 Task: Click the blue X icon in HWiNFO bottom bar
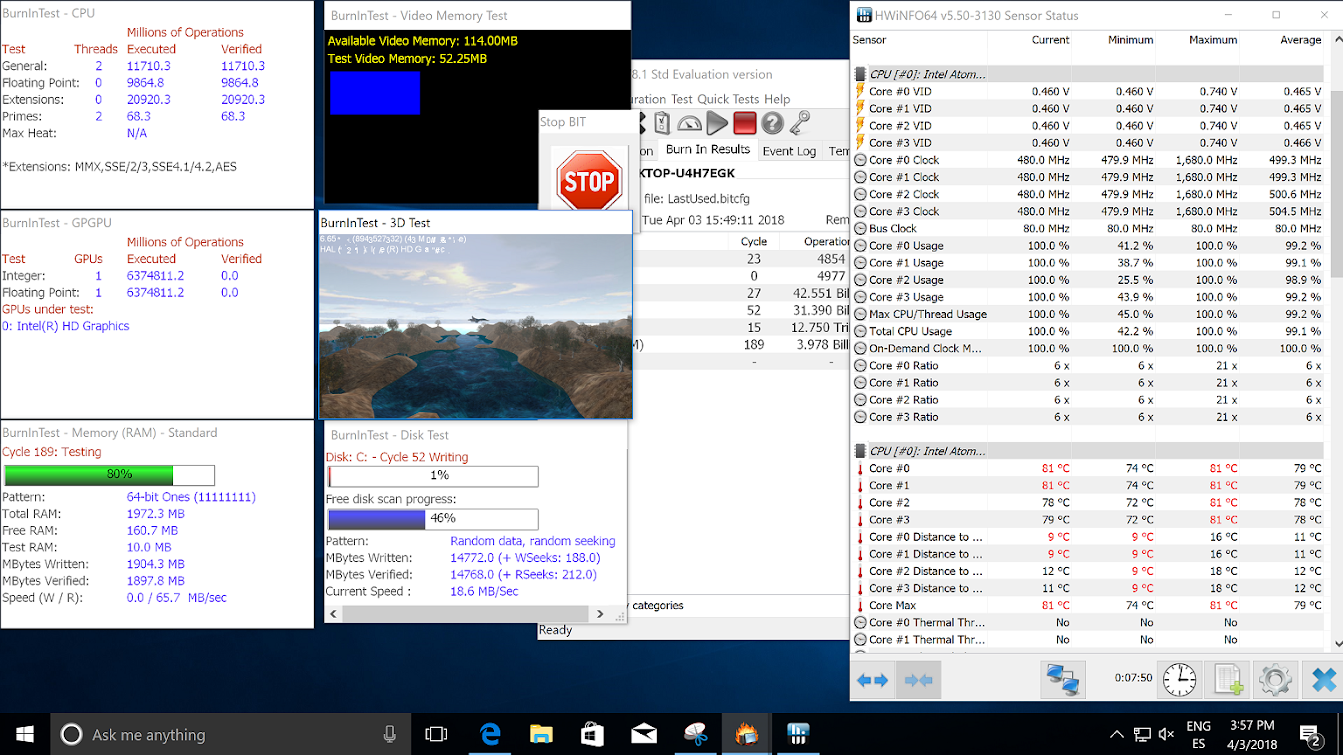(x=1323, y=680)
